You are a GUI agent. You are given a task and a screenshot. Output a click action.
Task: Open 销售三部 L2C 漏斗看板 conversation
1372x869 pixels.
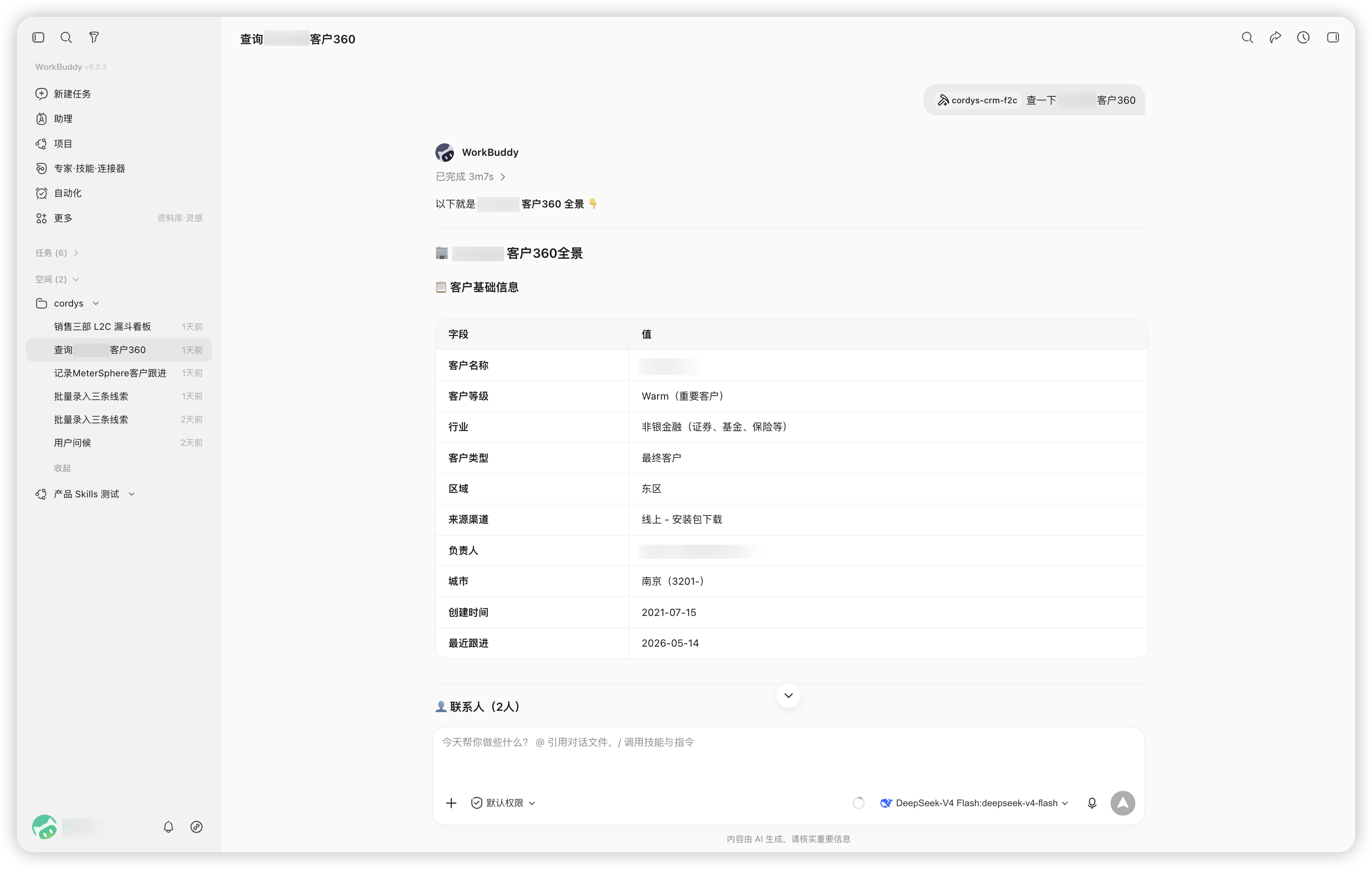click(x=119, y=327)
